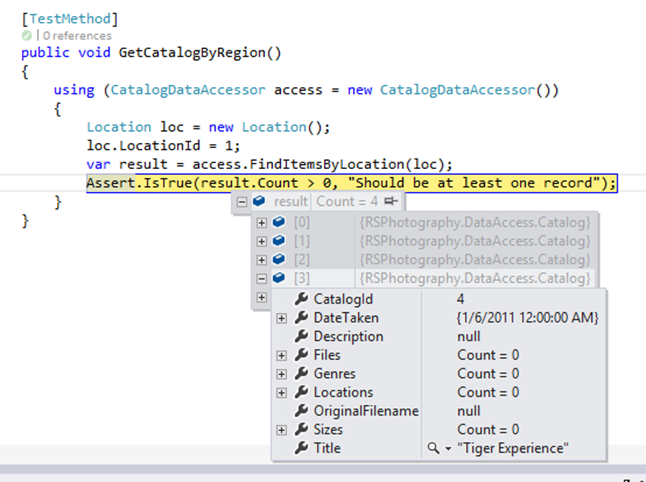Expand the [1] catalog item
Screen dimensions: 646x482
[262, 241]
